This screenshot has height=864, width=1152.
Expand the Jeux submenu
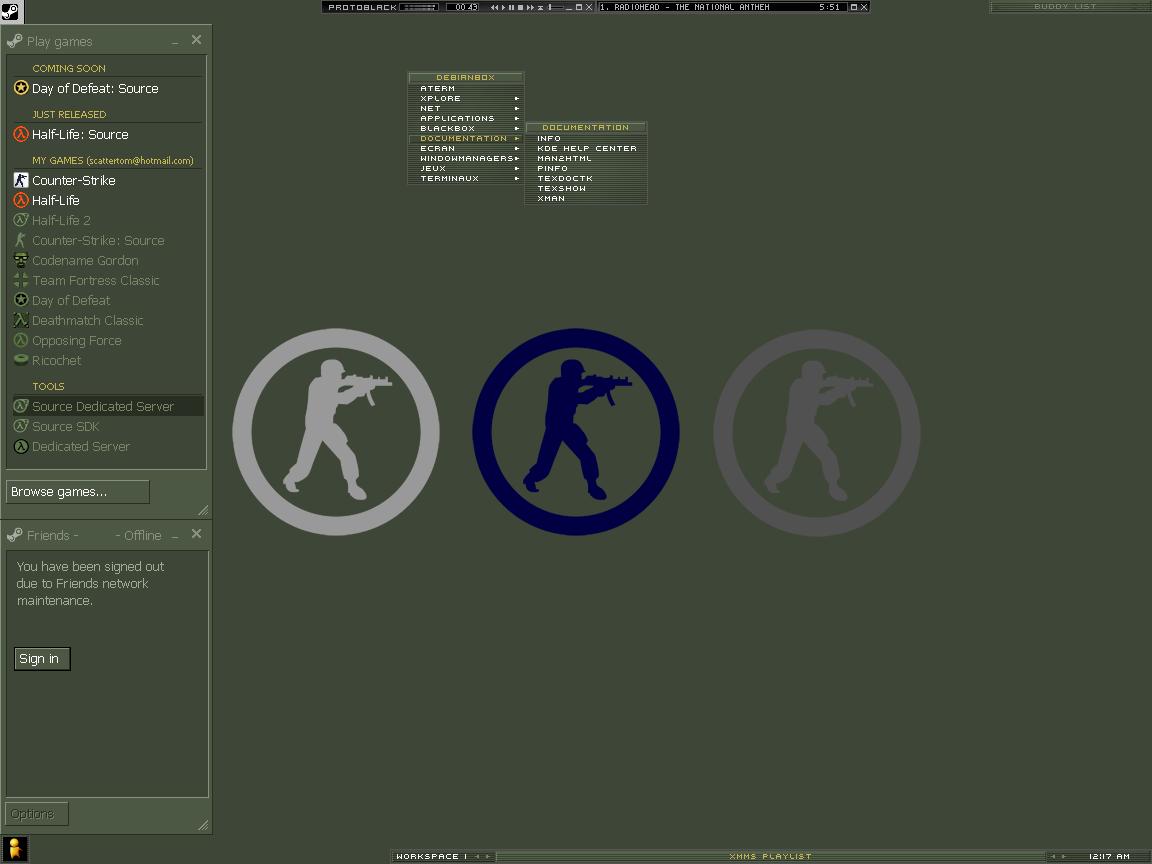tap(465, 168)
